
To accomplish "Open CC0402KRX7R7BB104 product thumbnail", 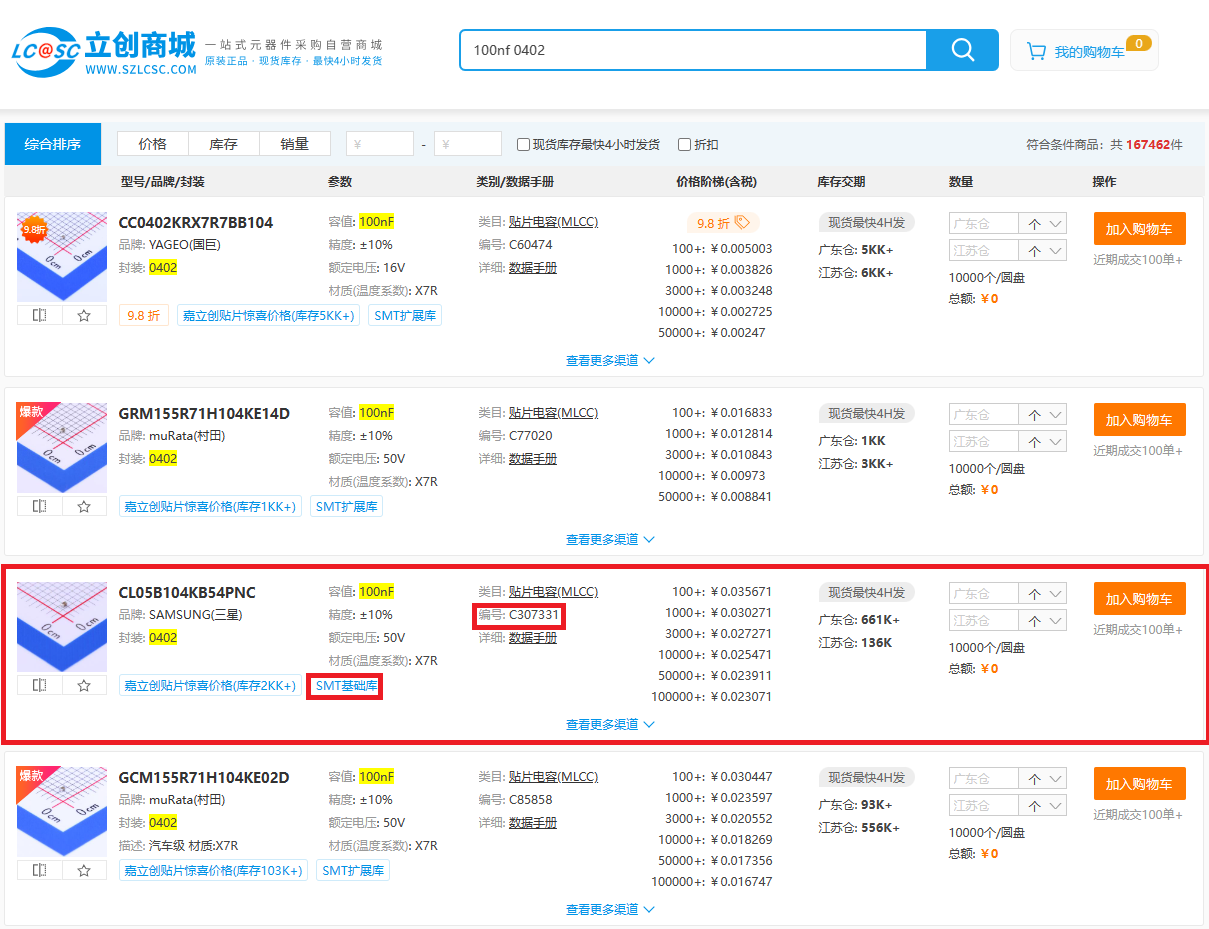I will pos(62,257).
